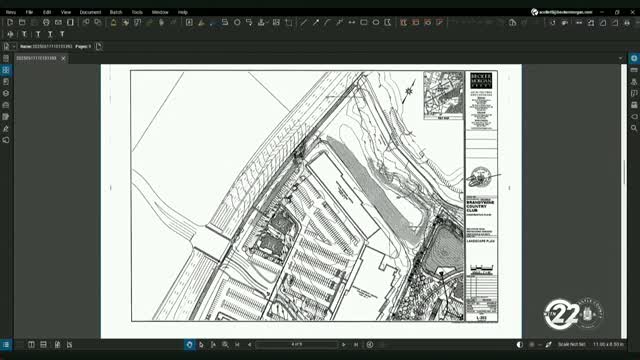Go to the next page
640x360 pixels.
click(344, 344)
